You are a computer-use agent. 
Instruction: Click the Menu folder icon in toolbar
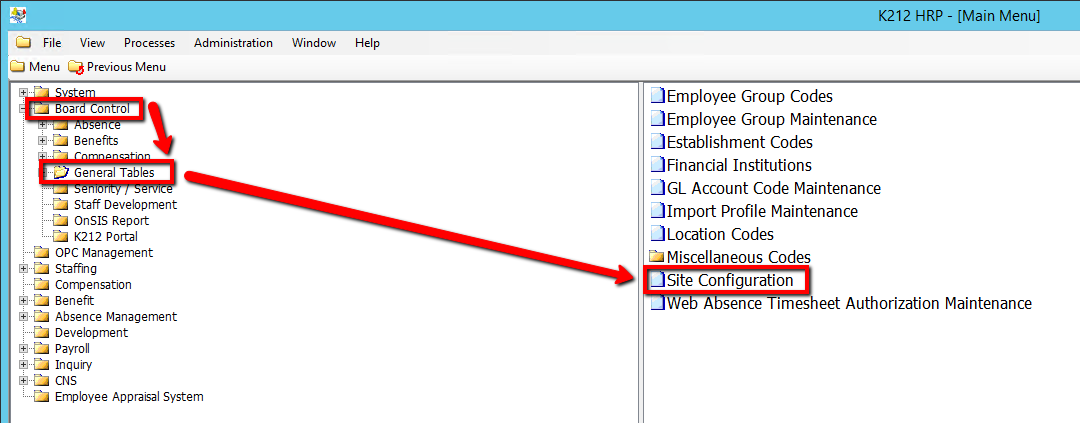pyautogui.click(x=17, y=67)
